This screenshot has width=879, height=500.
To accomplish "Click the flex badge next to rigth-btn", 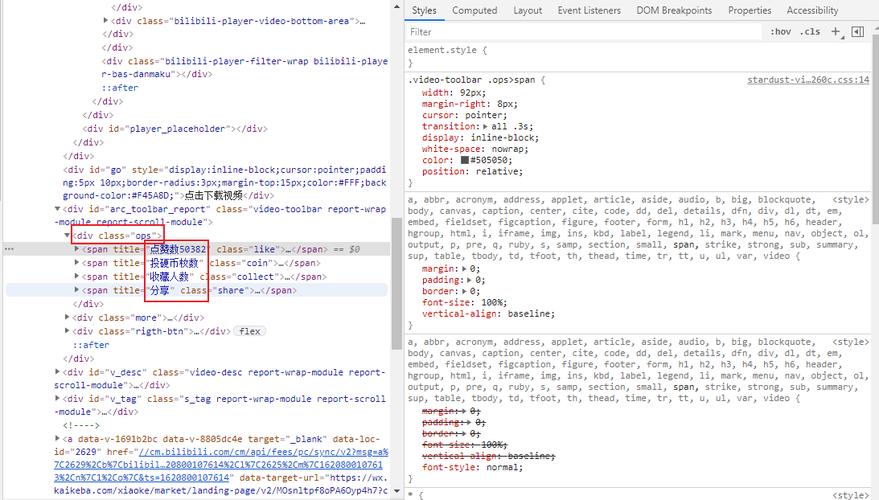I will [x=249, y=331].
